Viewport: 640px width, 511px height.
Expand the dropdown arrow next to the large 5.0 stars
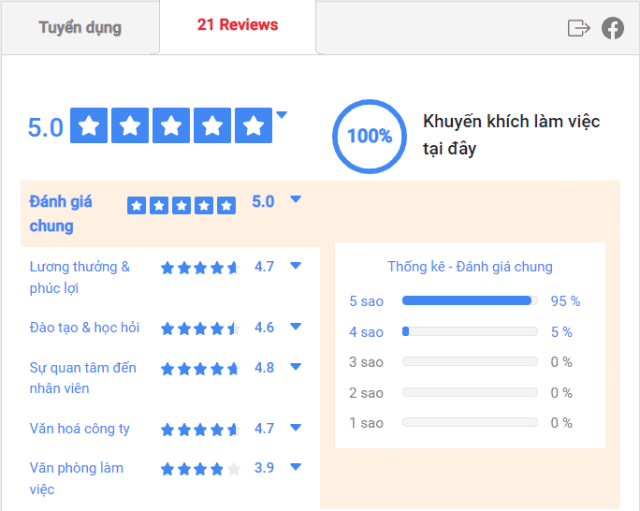tap(282, 115)
